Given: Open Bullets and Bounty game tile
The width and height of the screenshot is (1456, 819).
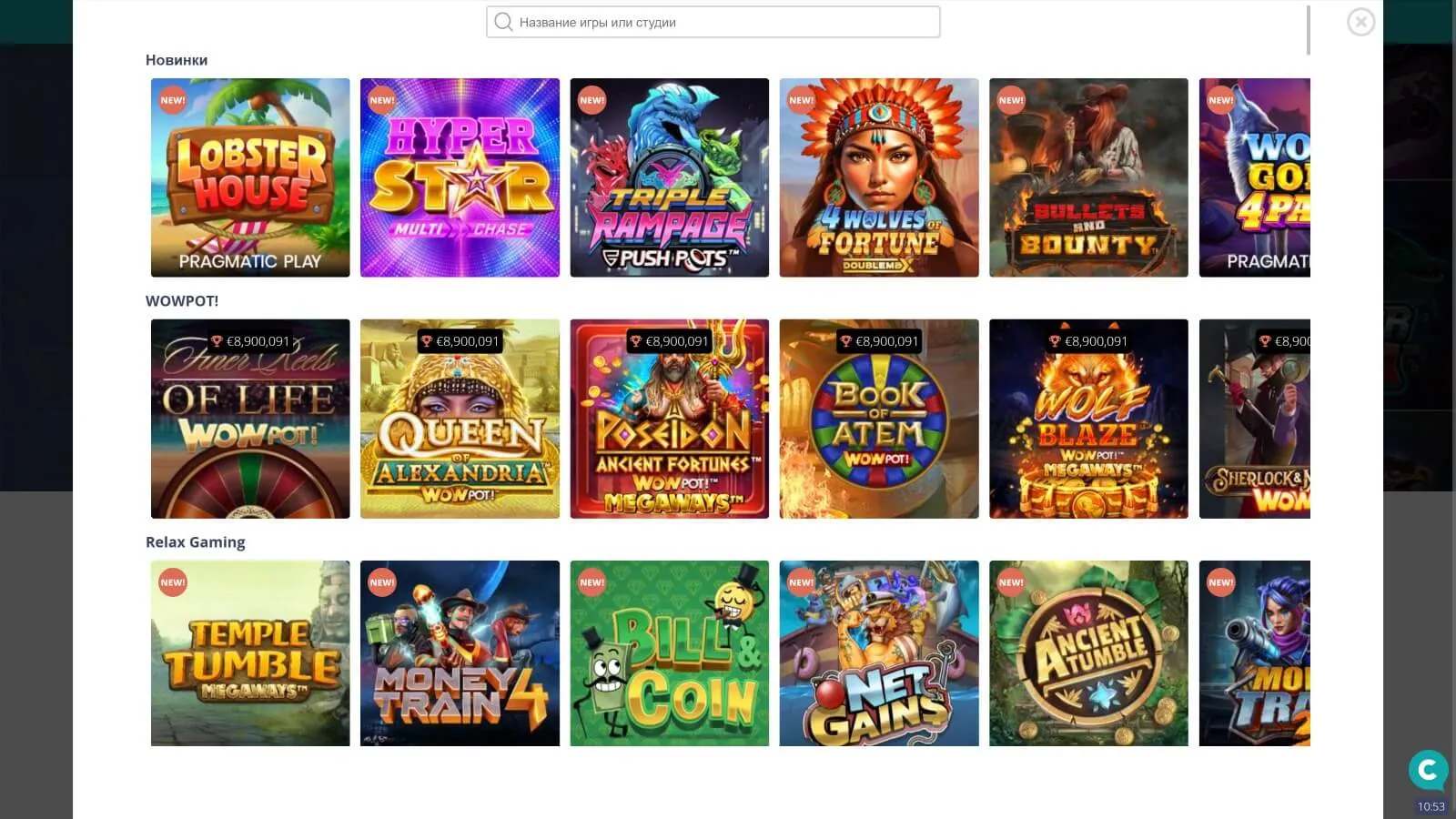Looking at the screenshot, I should pyautogui.click(x=1088, y=177).
